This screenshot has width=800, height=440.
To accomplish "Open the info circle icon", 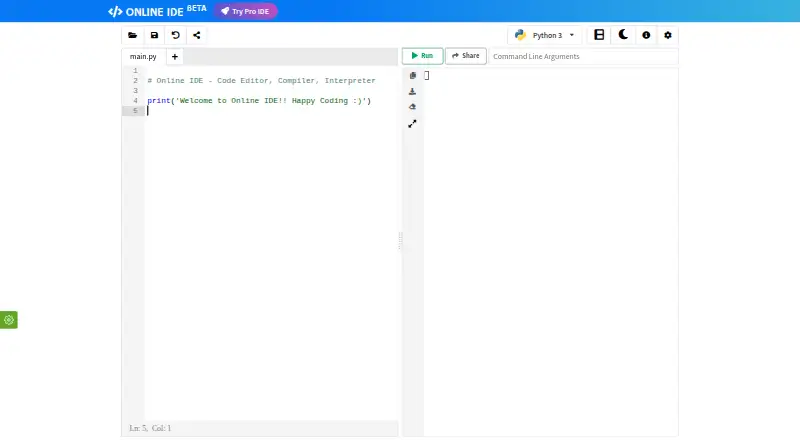I will (646, 35).
